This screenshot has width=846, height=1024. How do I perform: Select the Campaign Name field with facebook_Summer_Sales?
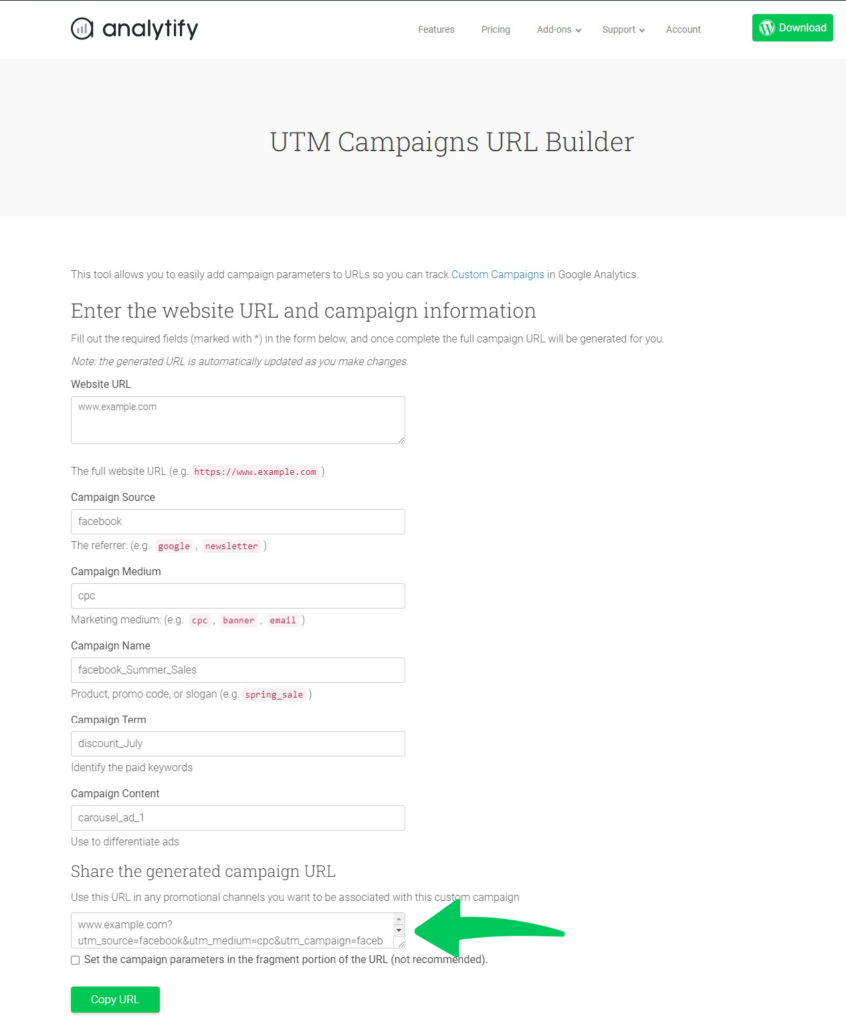237,669
